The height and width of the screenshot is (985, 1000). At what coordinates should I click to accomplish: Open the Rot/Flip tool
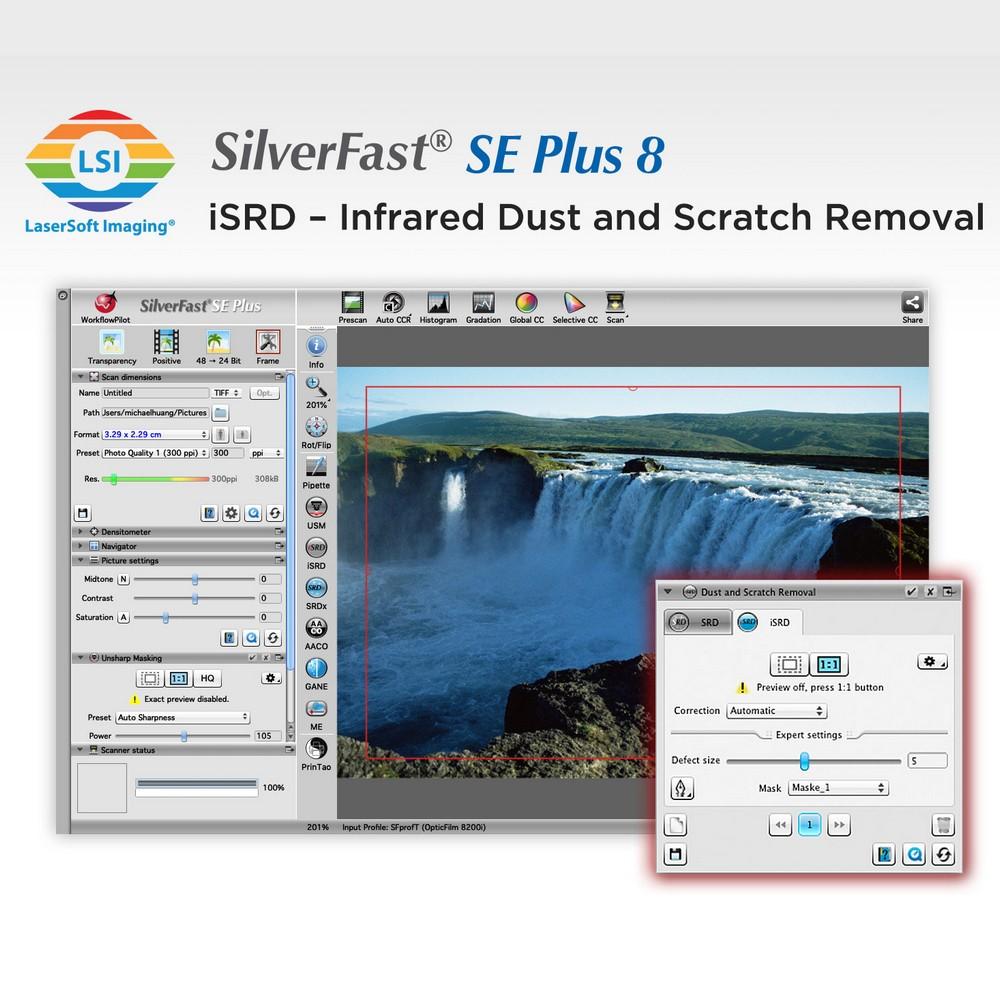[x=316, y=427]
